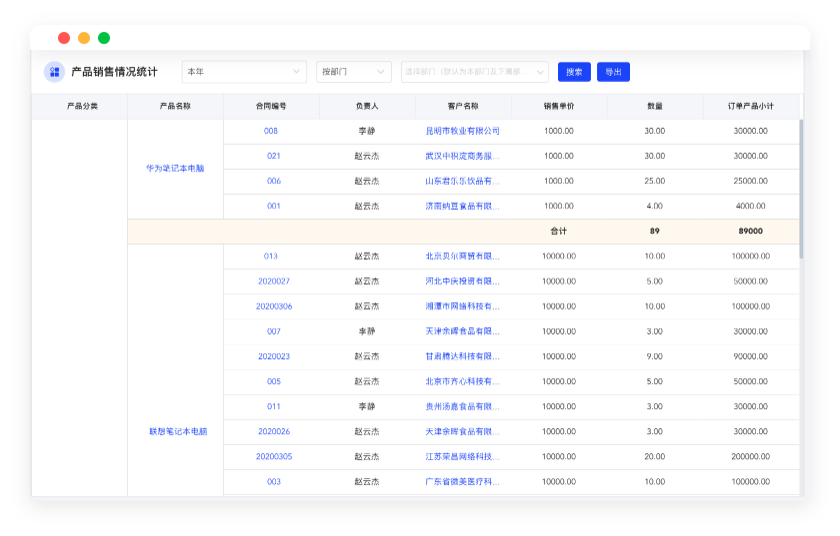Screen dimensions: 840x536
Task: Open customer starting with 甘肃腾达科技
Action: point(462,356)
